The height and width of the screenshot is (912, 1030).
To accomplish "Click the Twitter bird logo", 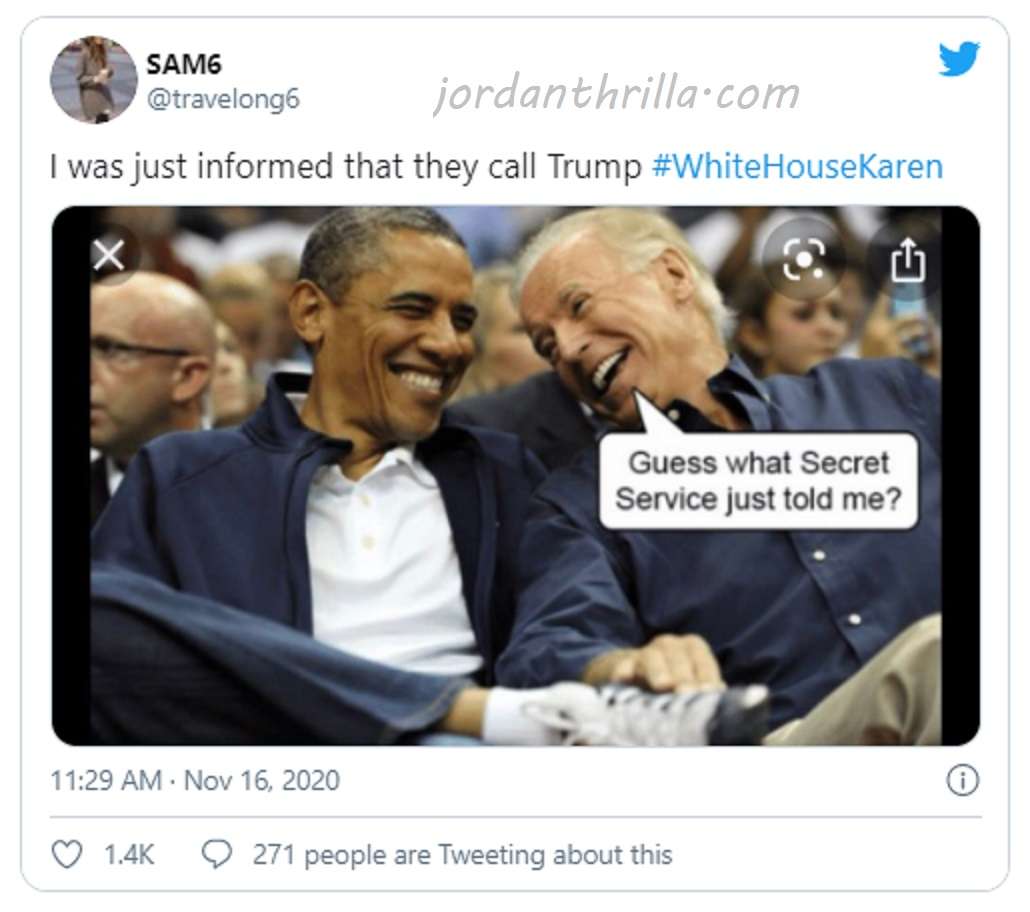I will coord(959,58).
